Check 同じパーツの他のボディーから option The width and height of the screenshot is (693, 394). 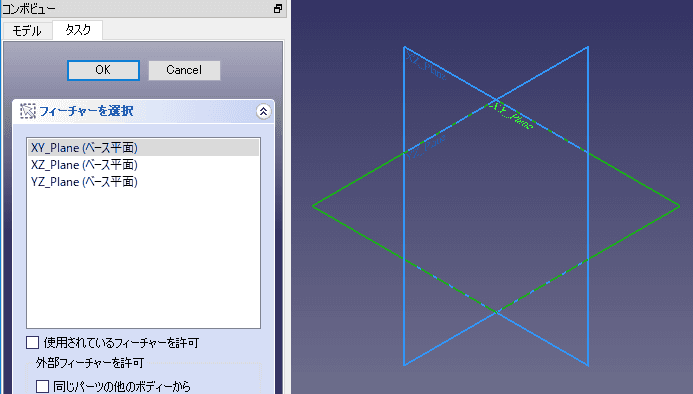[x=42, y=386]
